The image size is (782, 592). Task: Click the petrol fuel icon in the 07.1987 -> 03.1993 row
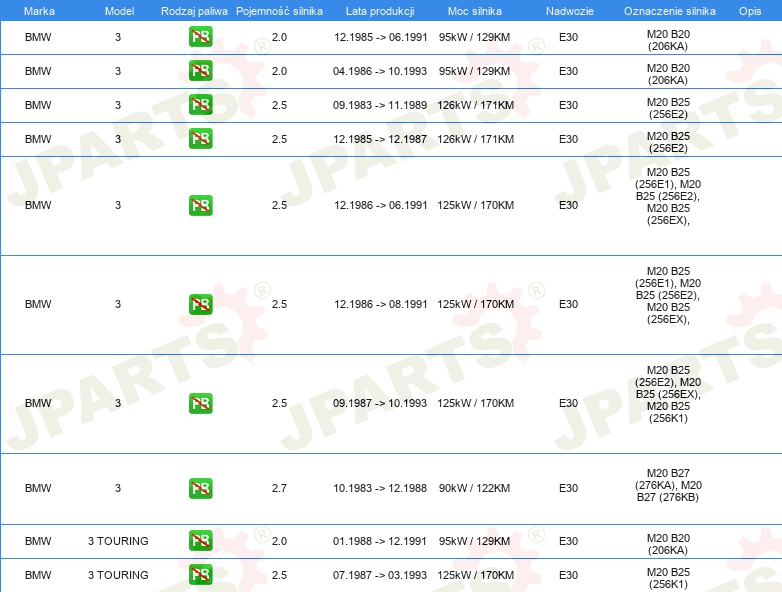click(x=200, y=575)
